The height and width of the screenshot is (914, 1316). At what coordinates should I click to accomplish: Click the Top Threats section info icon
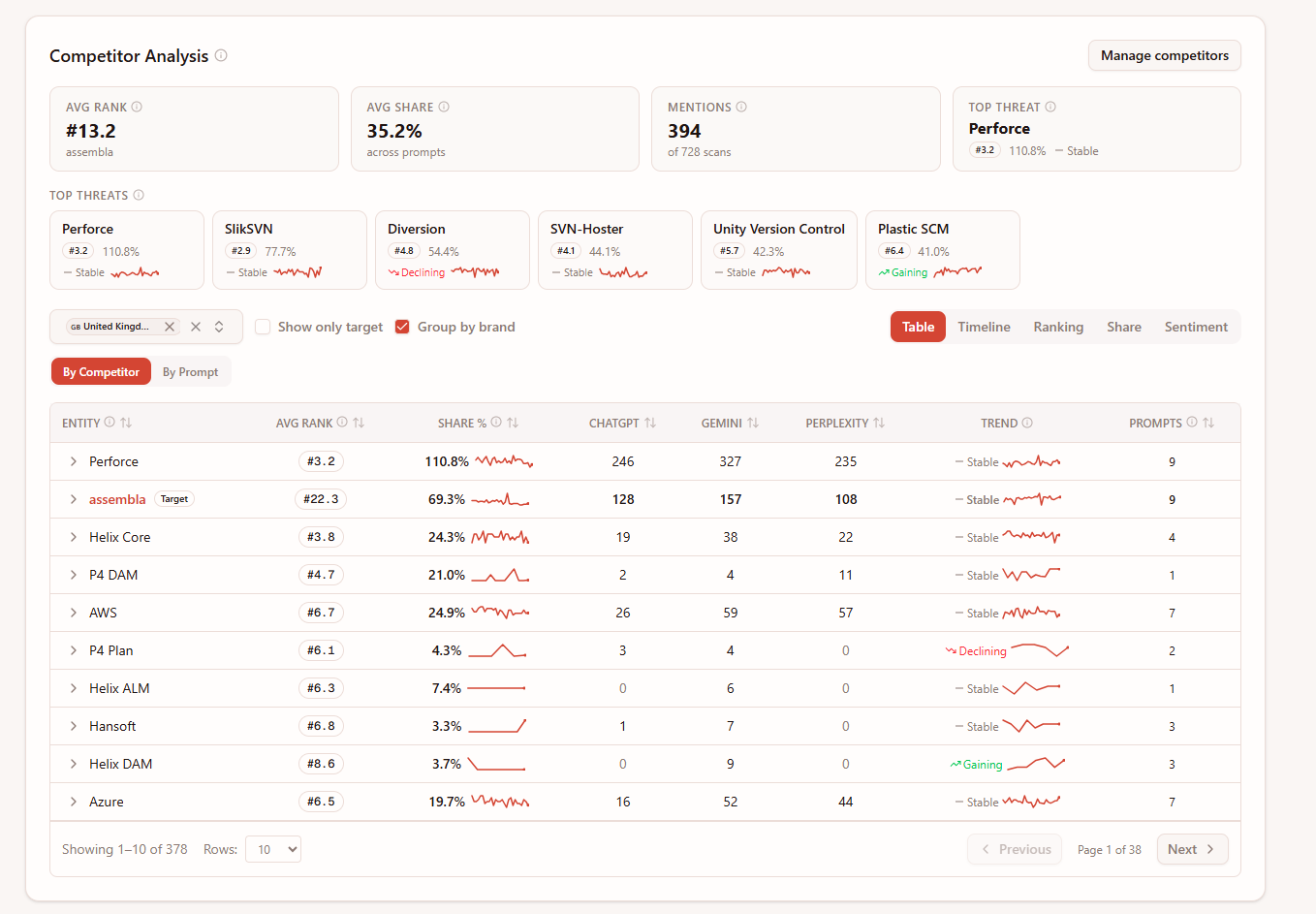pyautogui.click(x=139, y=195)
